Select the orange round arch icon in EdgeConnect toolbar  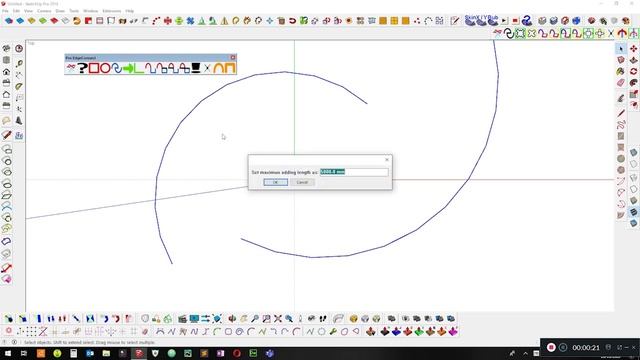(x=218, y=68)
